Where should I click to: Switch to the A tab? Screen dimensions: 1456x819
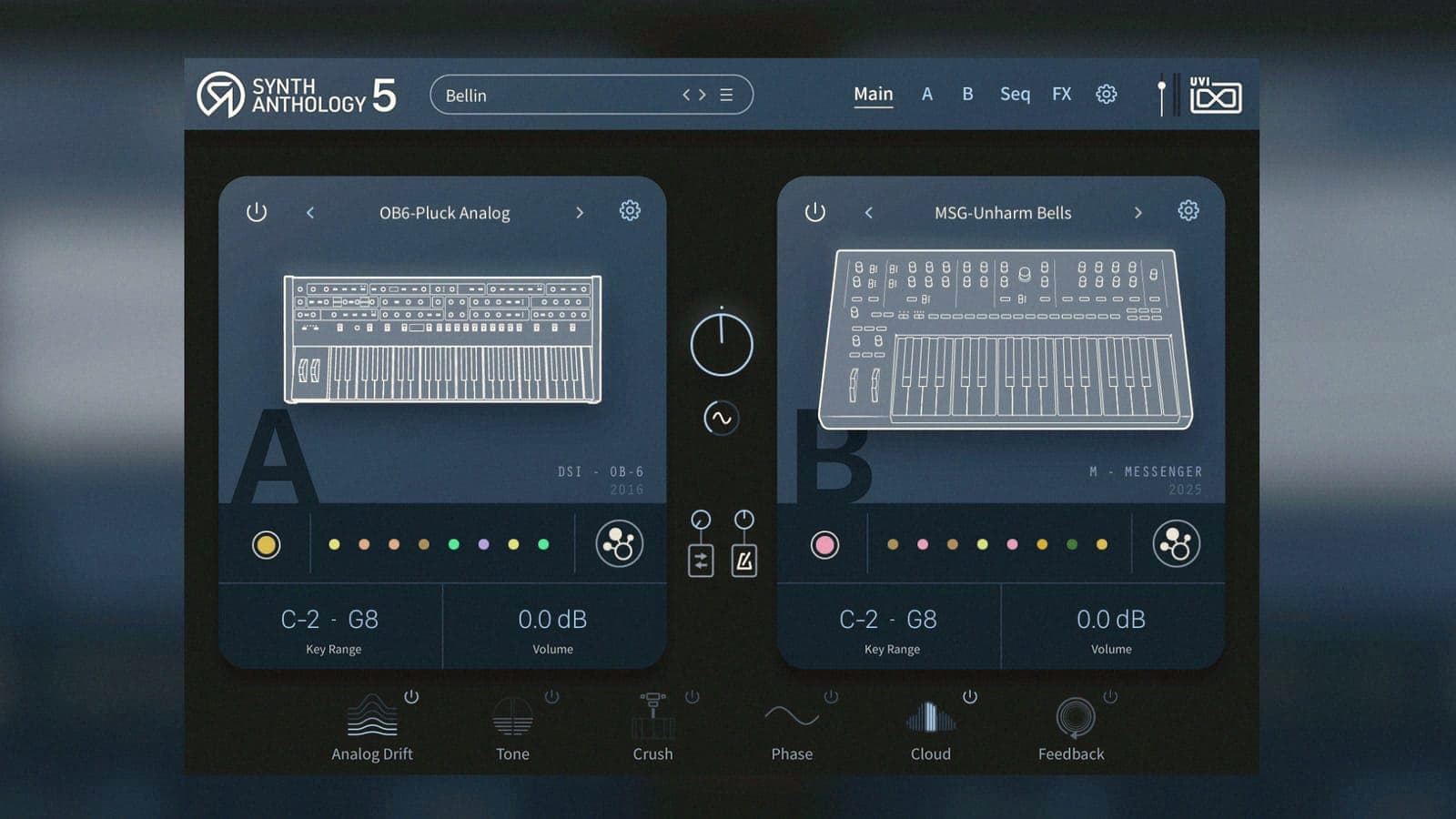pyautogui.click(x=927, y=94)
